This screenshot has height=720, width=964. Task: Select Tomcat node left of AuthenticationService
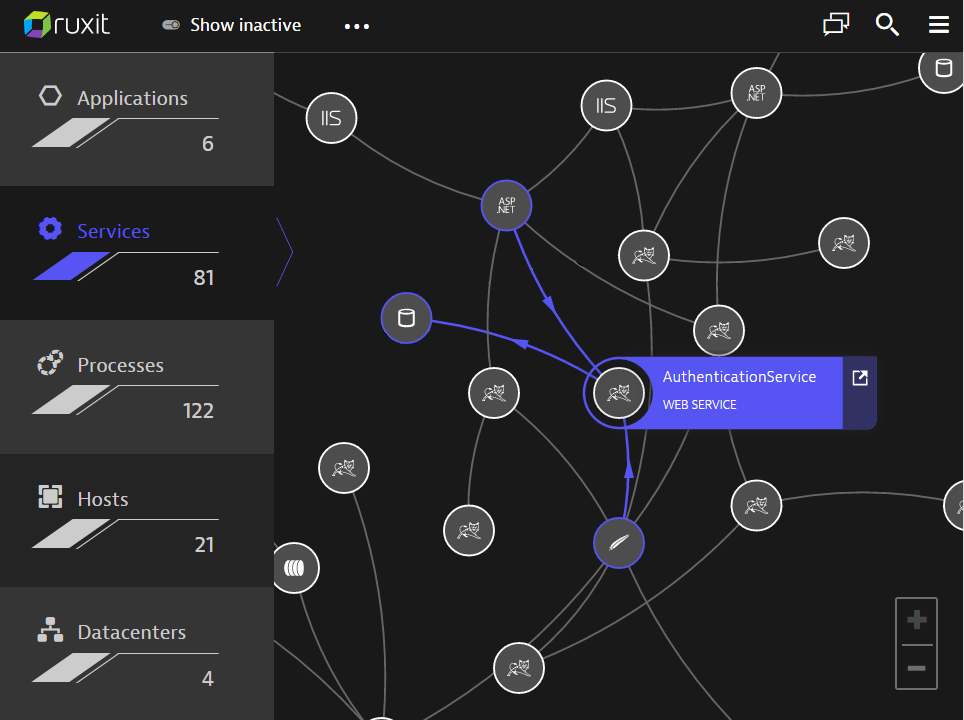[x=494, y=393]
